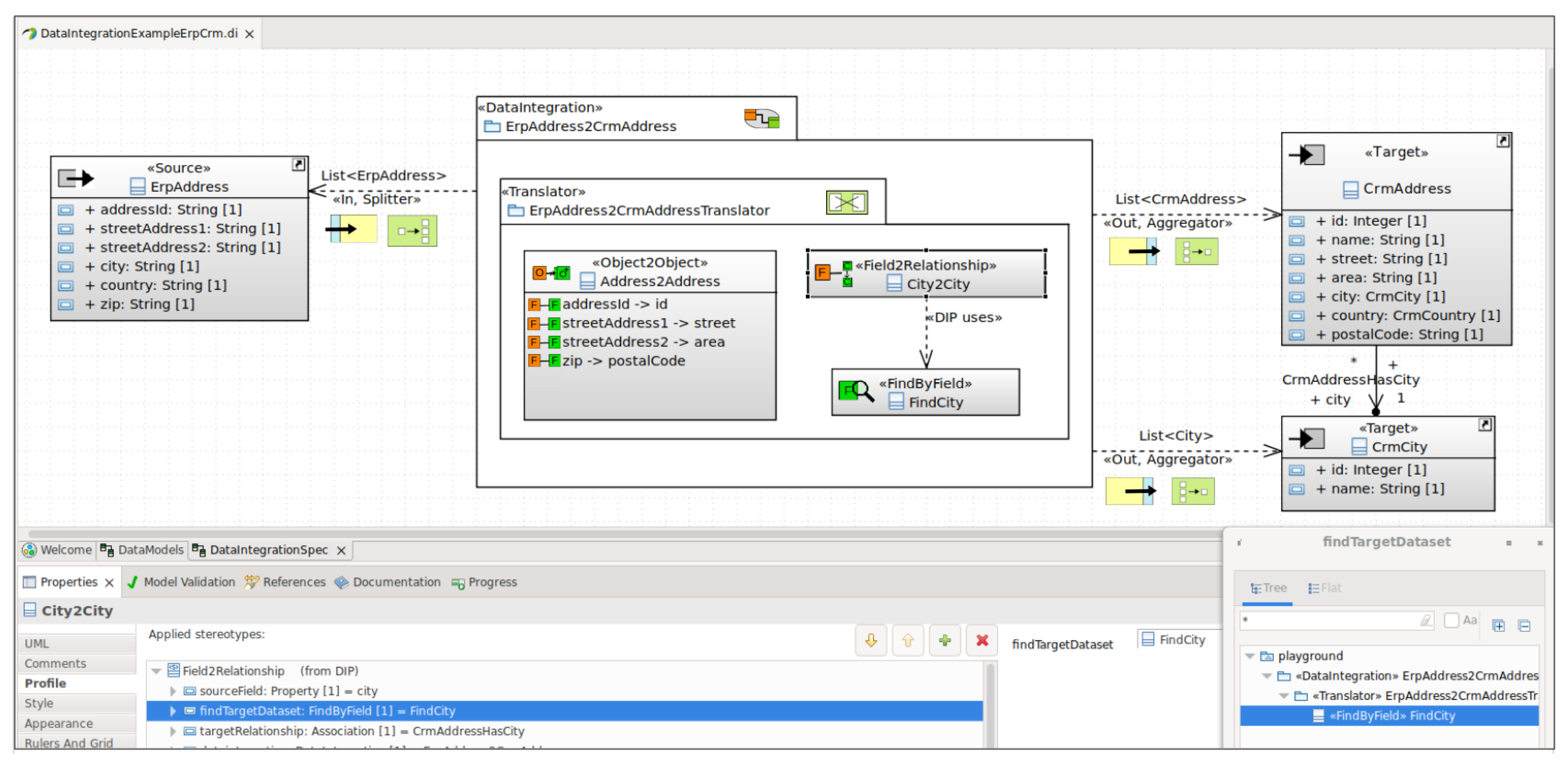This screenshot has width=1568, height=767.
Task: Switch to the Flat view tab
Action: point(1325,588)
